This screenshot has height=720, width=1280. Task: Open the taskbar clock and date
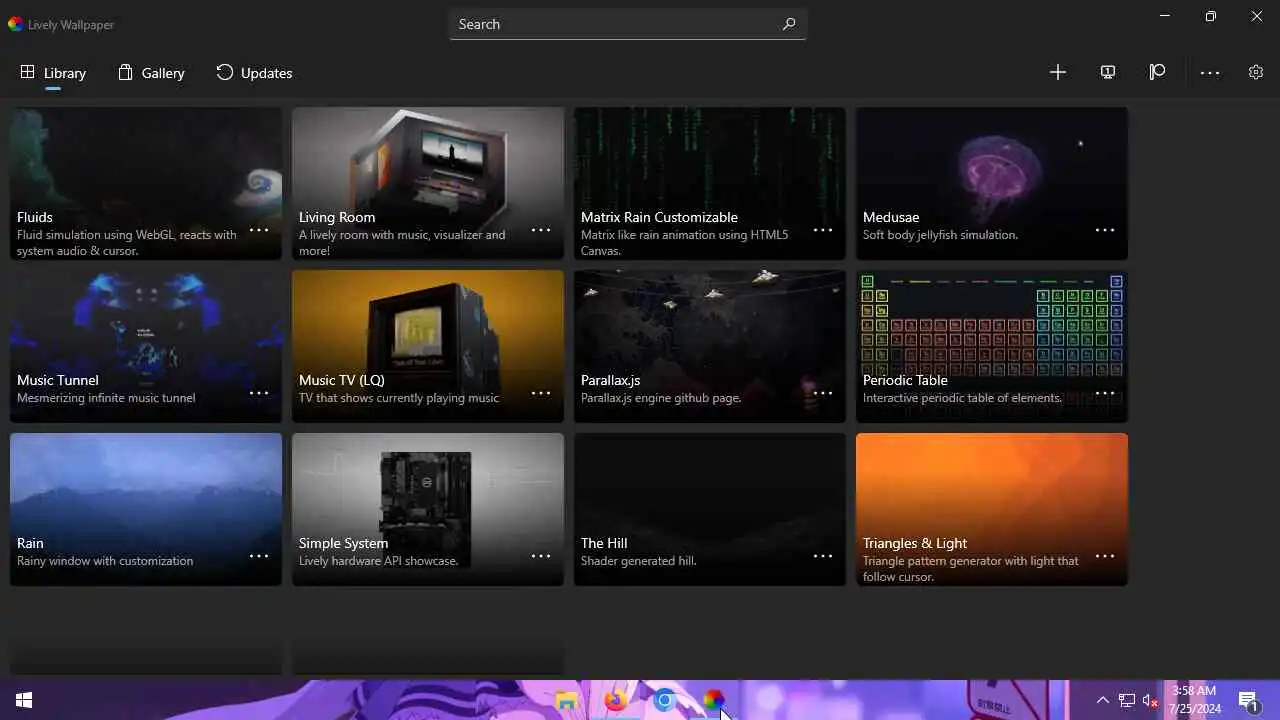point(1195,700)
